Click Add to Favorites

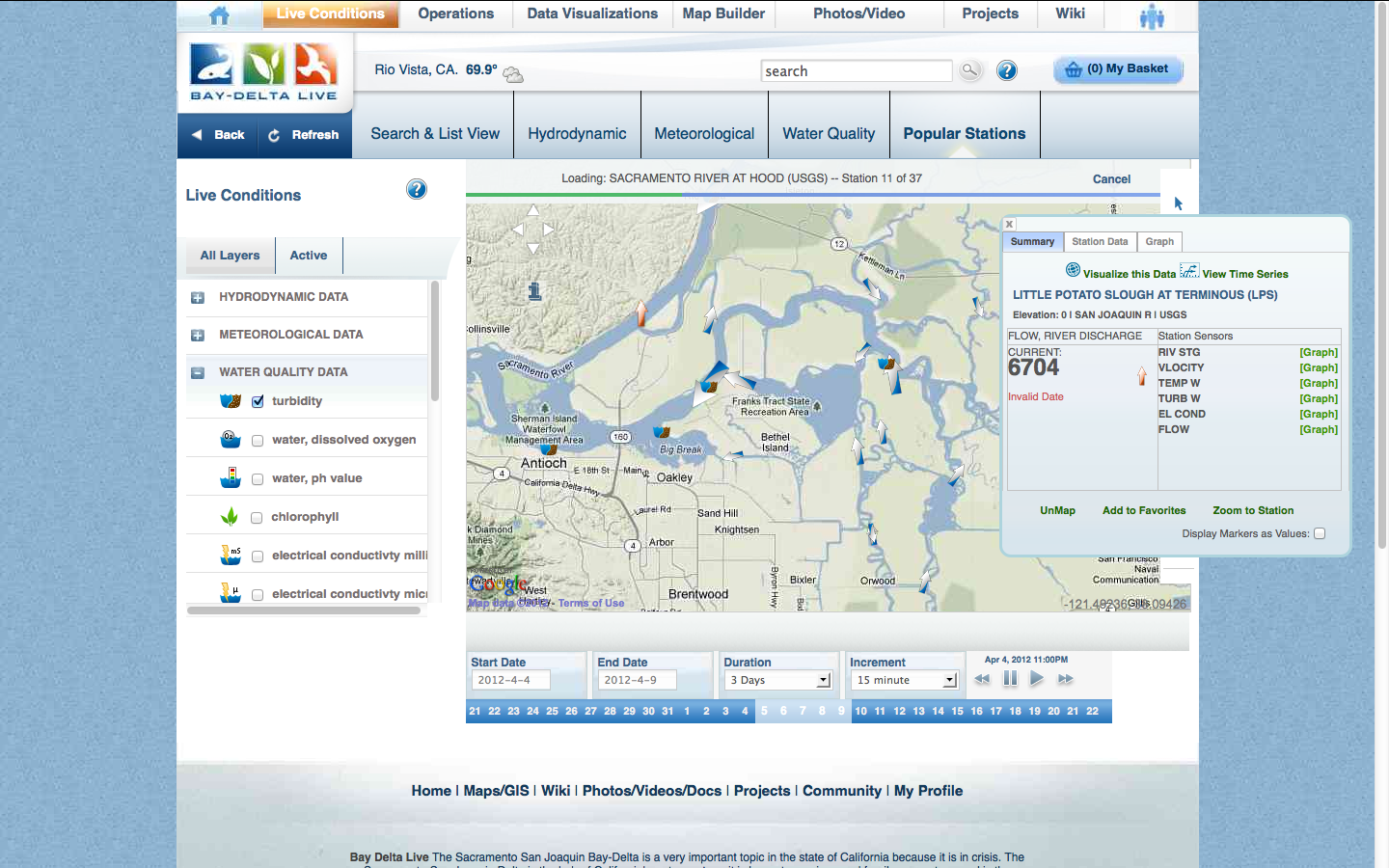(x=1144, y=510)
